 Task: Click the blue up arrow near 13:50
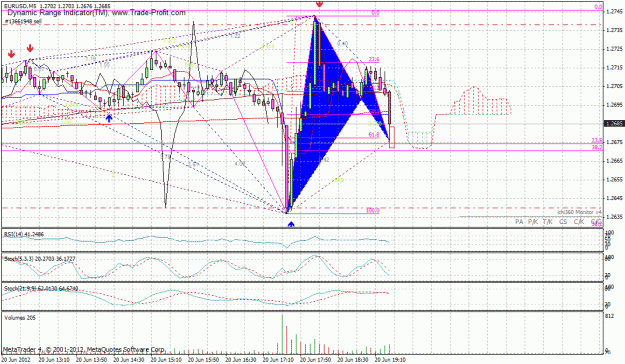[x=109, y=118]
